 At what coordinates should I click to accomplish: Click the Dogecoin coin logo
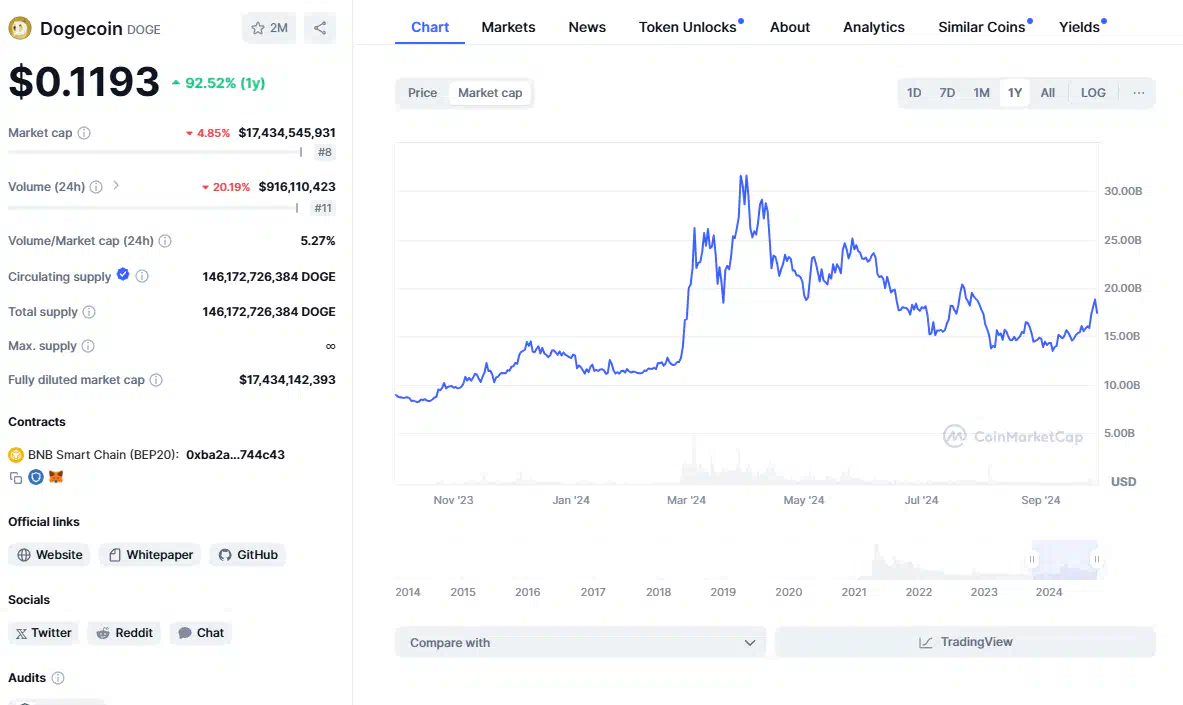tap(20, 29)
